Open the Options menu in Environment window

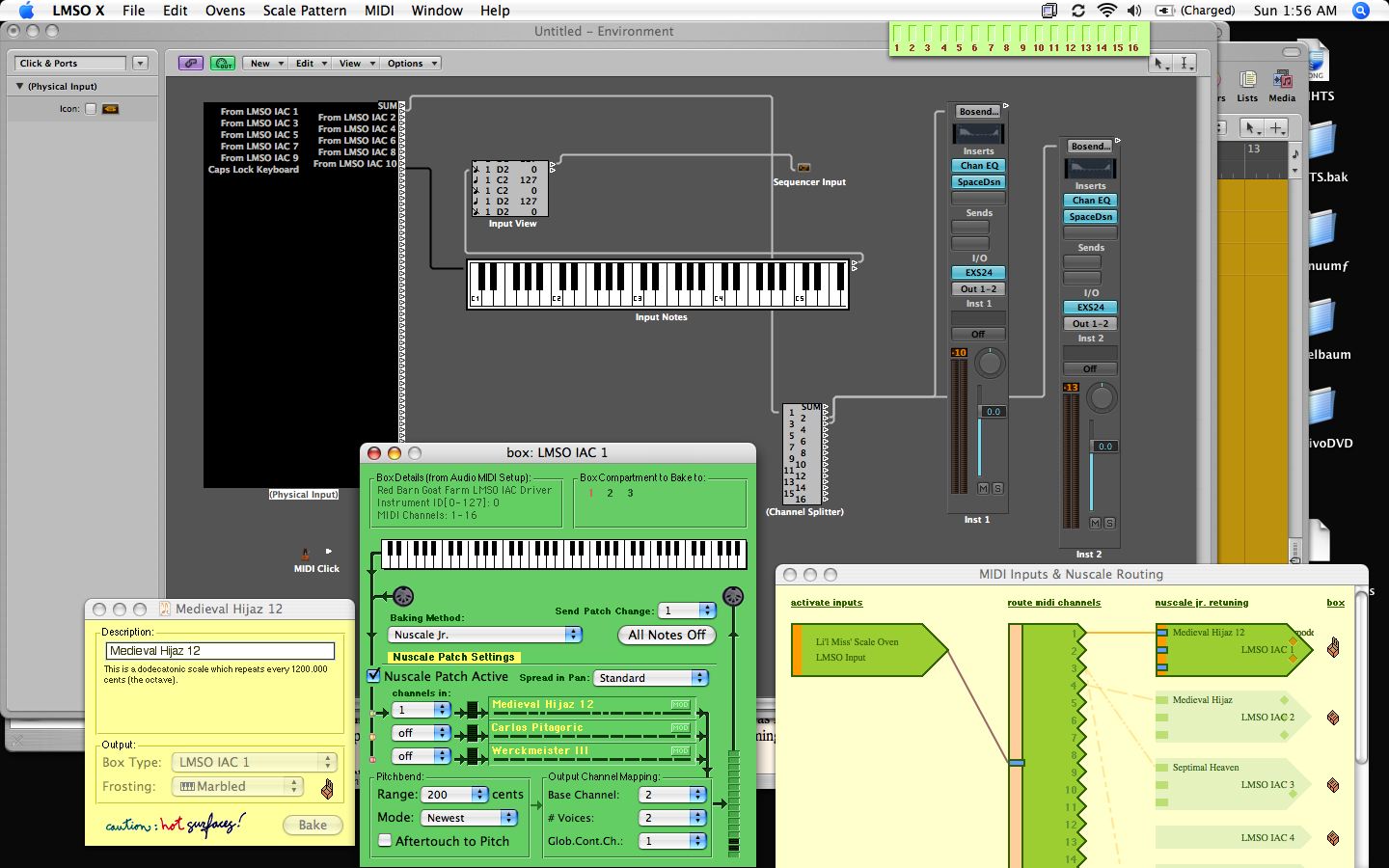411,64
